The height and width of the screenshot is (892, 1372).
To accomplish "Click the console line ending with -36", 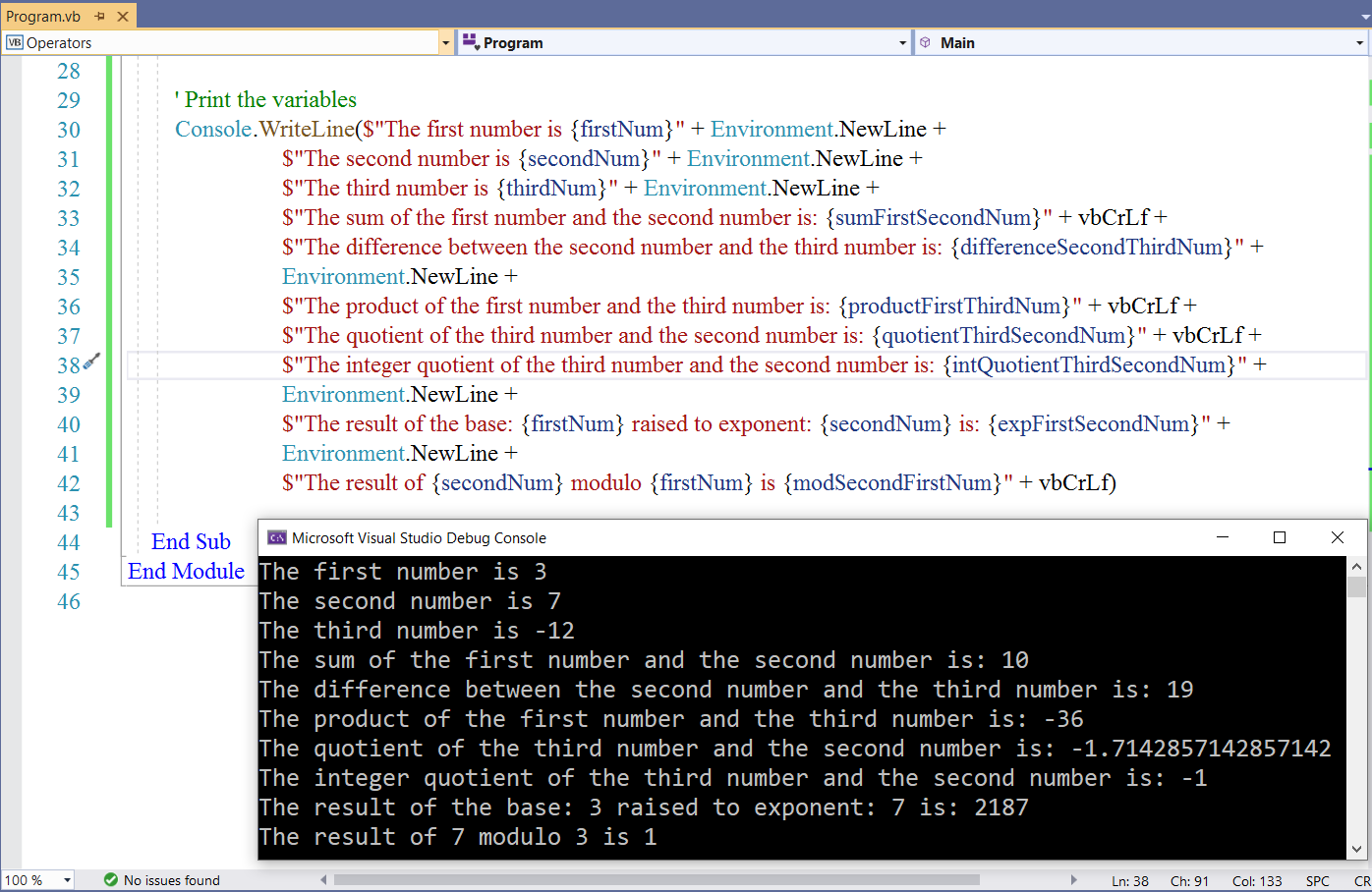I will 671,719.
